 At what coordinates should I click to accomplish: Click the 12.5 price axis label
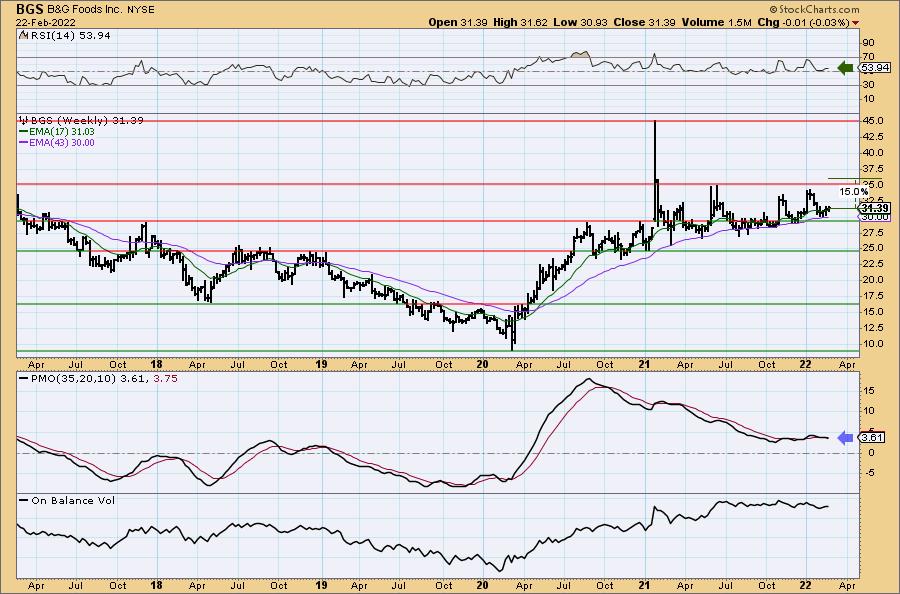pos(872,328)
